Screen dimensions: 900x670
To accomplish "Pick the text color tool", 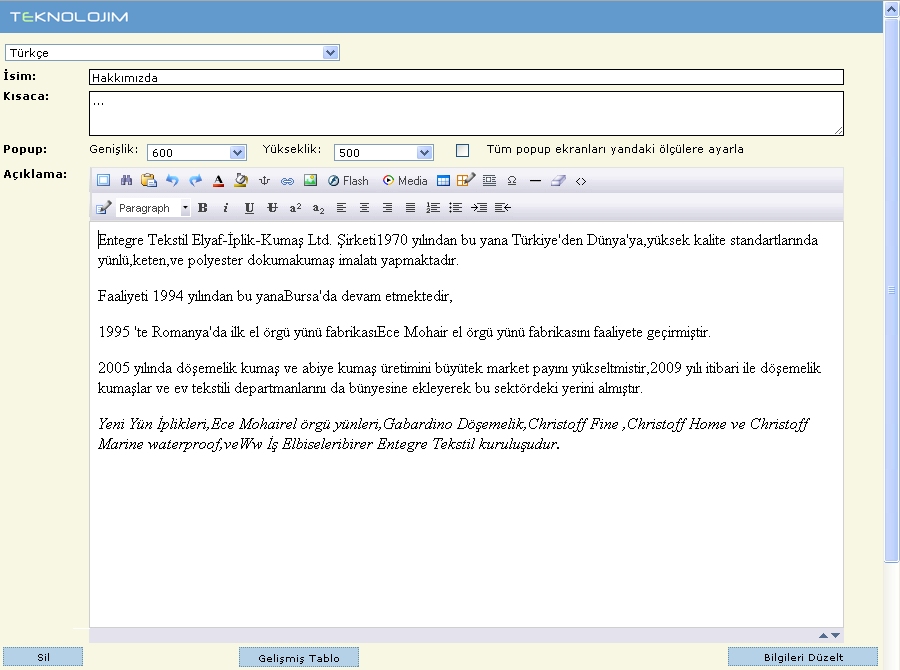I will click(218, 181).
